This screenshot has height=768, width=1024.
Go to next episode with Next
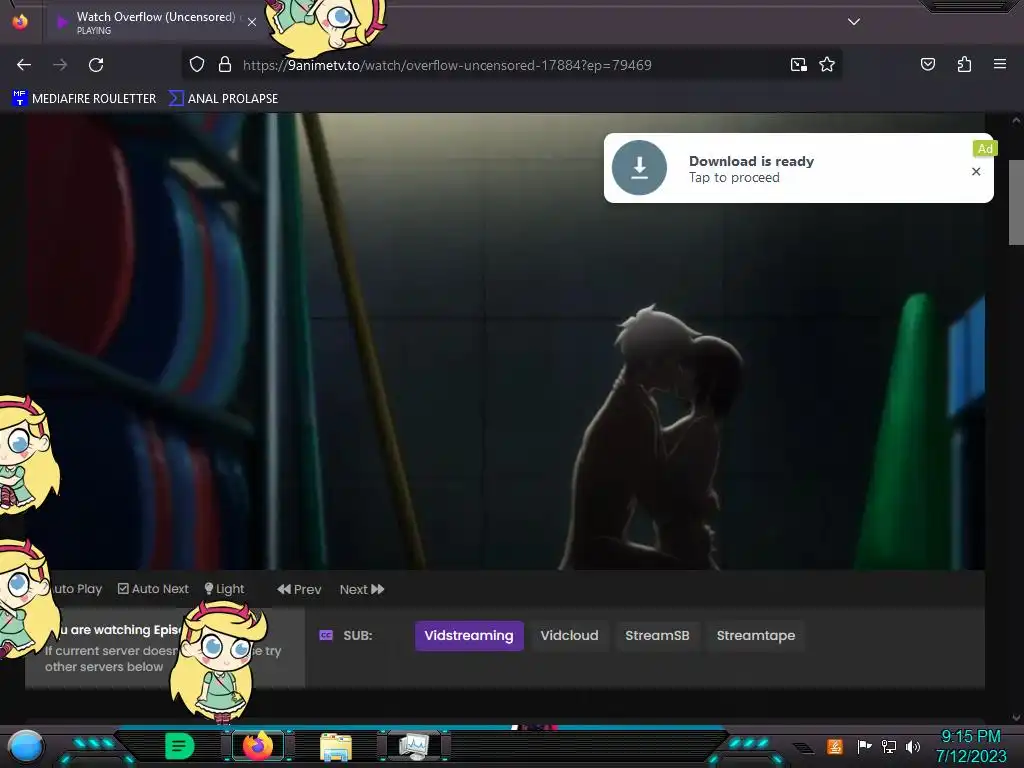[362, 590]
